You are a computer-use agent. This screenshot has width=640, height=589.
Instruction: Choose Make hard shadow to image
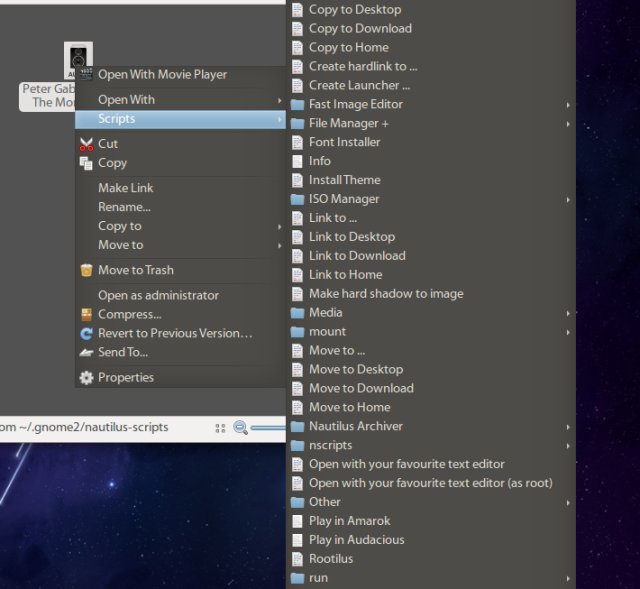coord(385,294)
